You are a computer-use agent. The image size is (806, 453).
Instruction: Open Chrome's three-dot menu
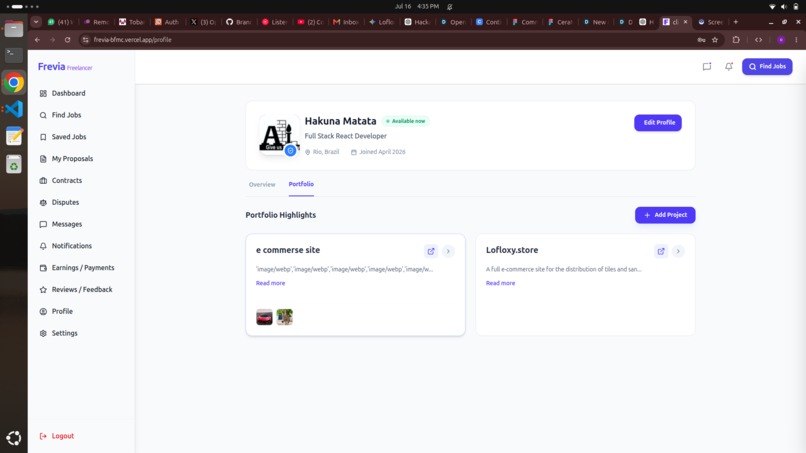pos(796,40)
